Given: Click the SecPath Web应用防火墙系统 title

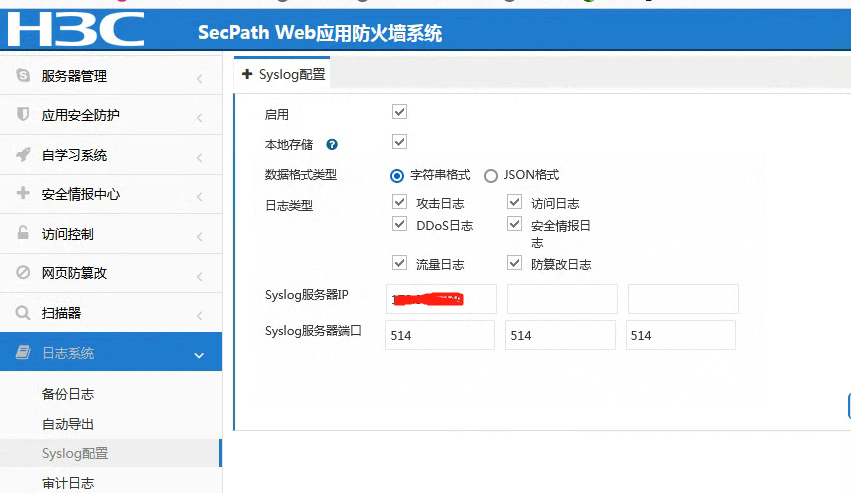Looking at the screenshot, I should [320, 33].
